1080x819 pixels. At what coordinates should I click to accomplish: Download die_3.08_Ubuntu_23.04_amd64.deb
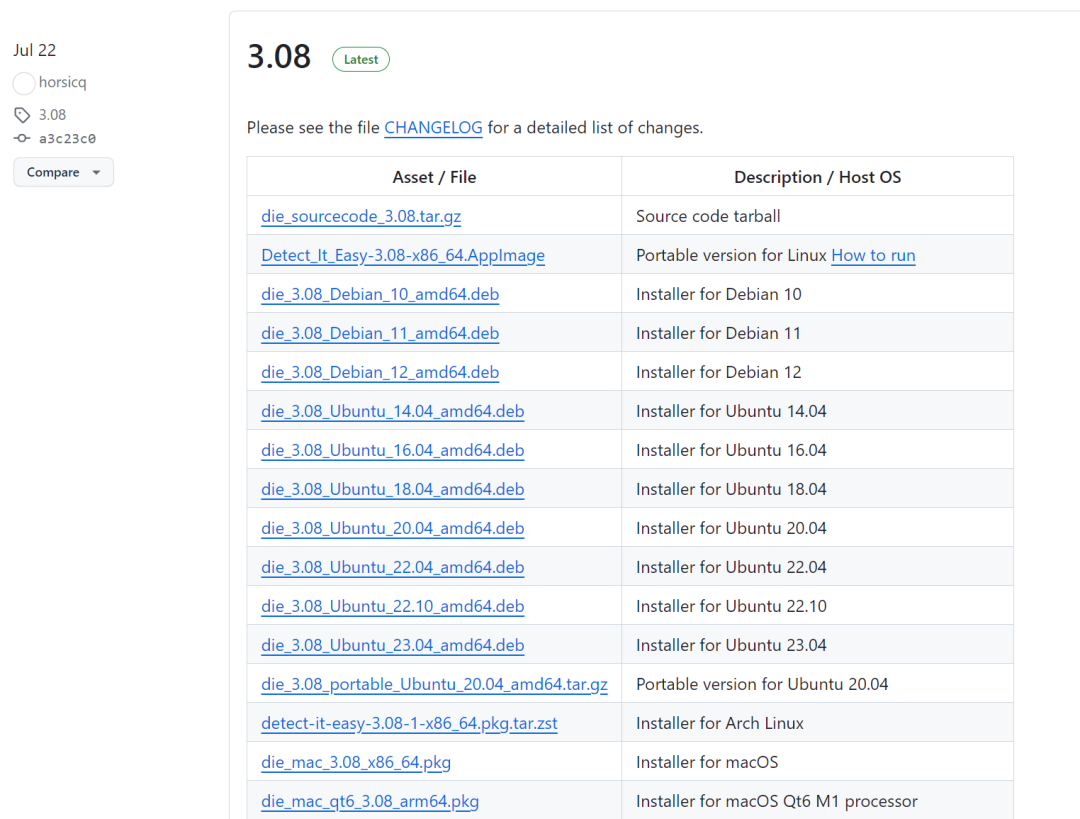pos(393,645)
